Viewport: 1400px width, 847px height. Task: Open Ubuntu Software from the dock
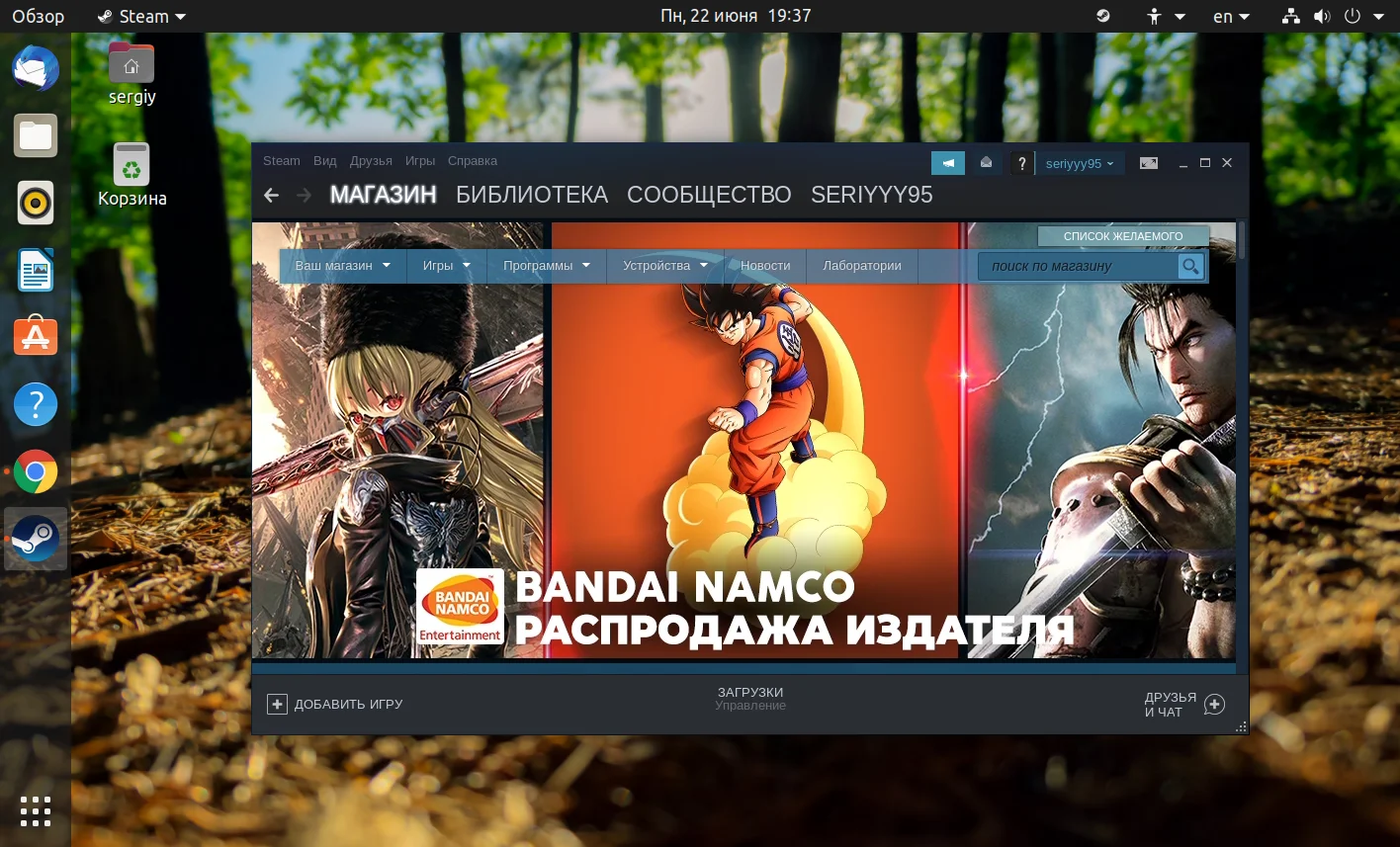[36, 337]
